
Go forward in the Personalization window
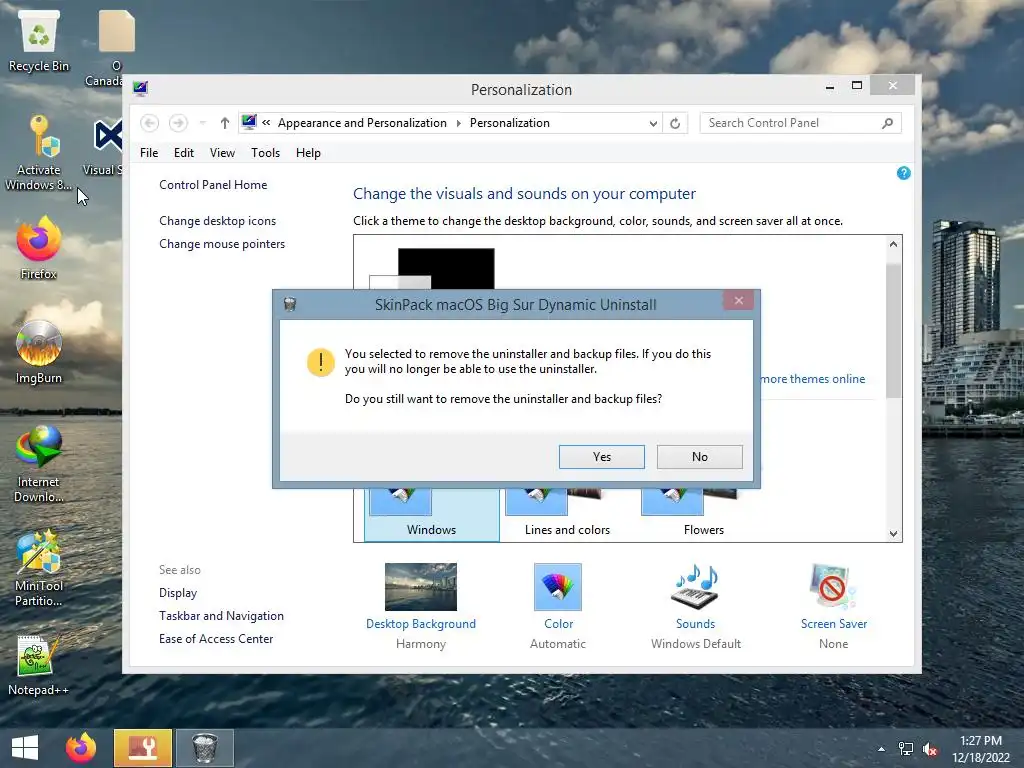tap(178, 123)
